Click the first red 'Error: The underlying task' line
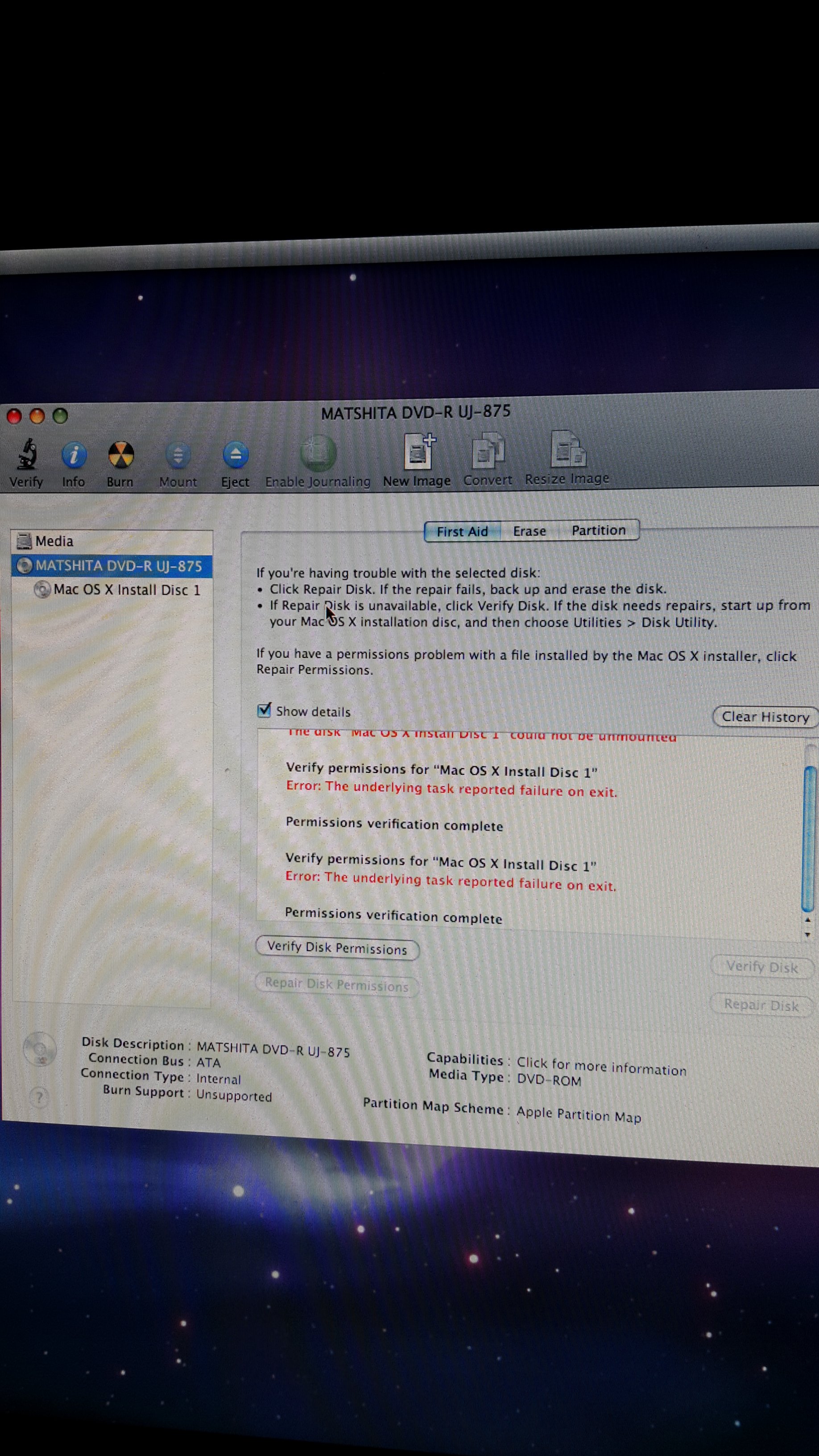This screenshot has height=1456, width=819. 451,789
